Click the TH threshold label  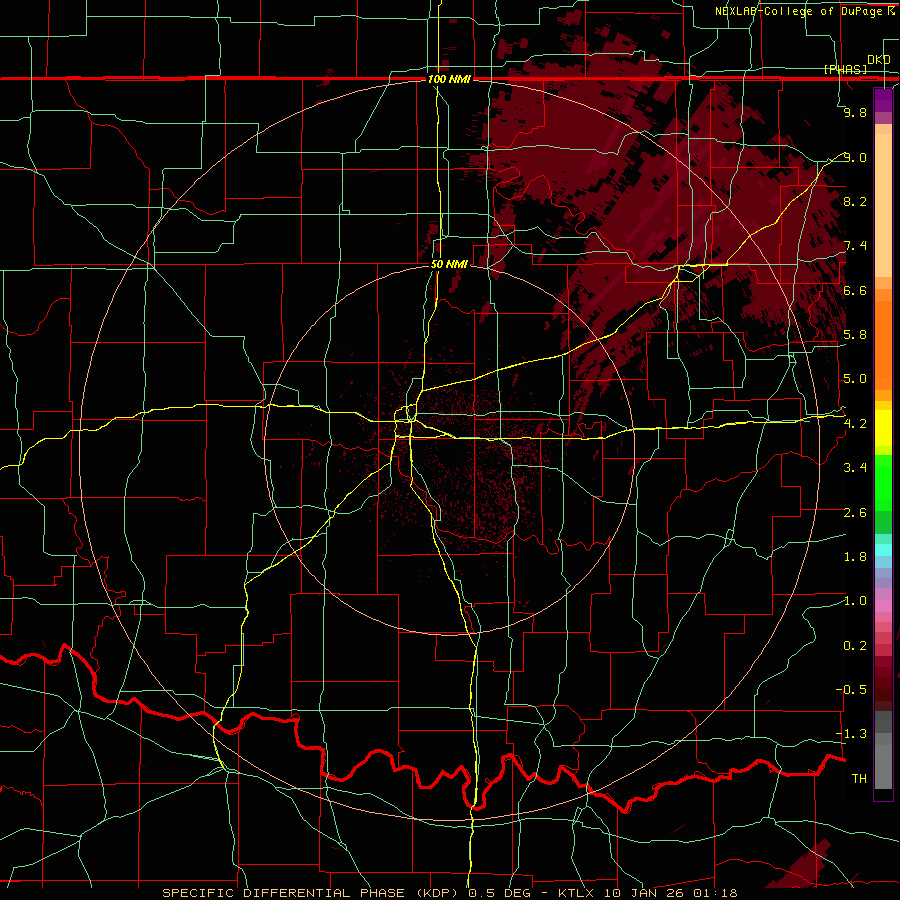click(x=859, y=779)
